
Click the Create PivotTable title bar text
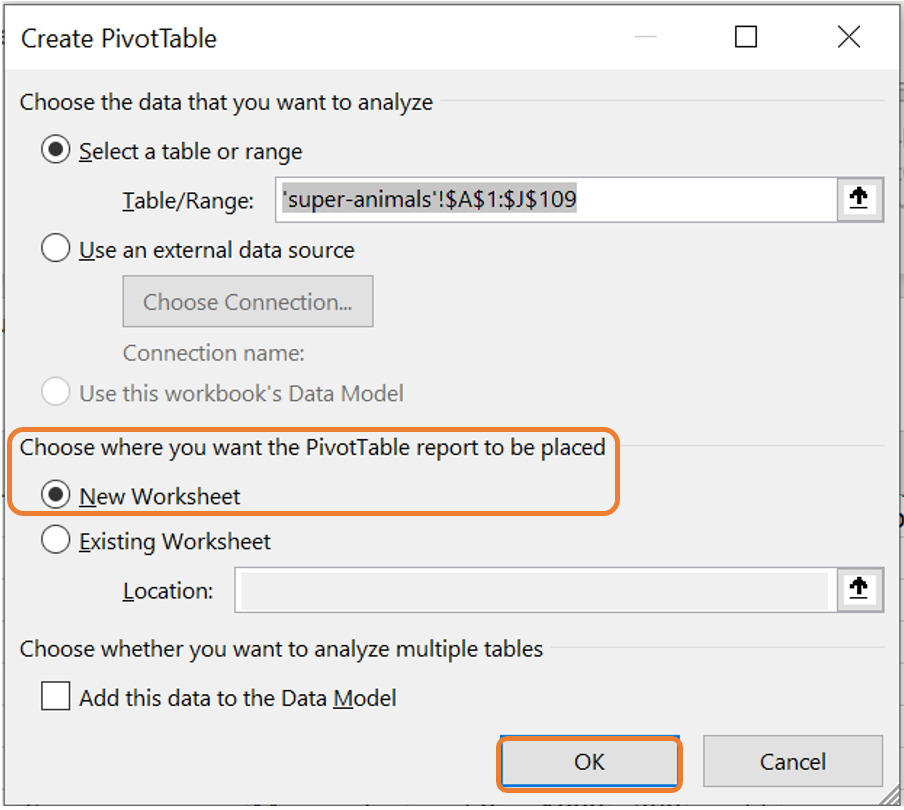click(x=119, y=39)
